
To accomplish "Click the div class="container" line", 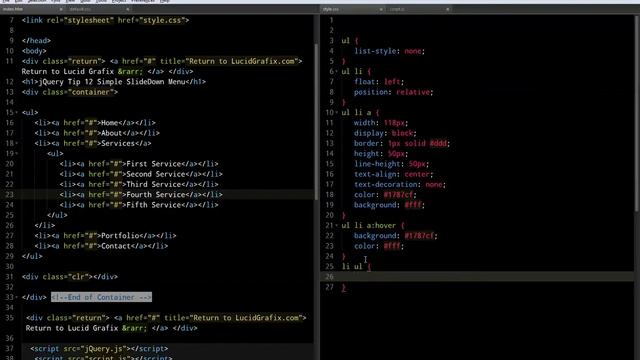I will 70,92.
